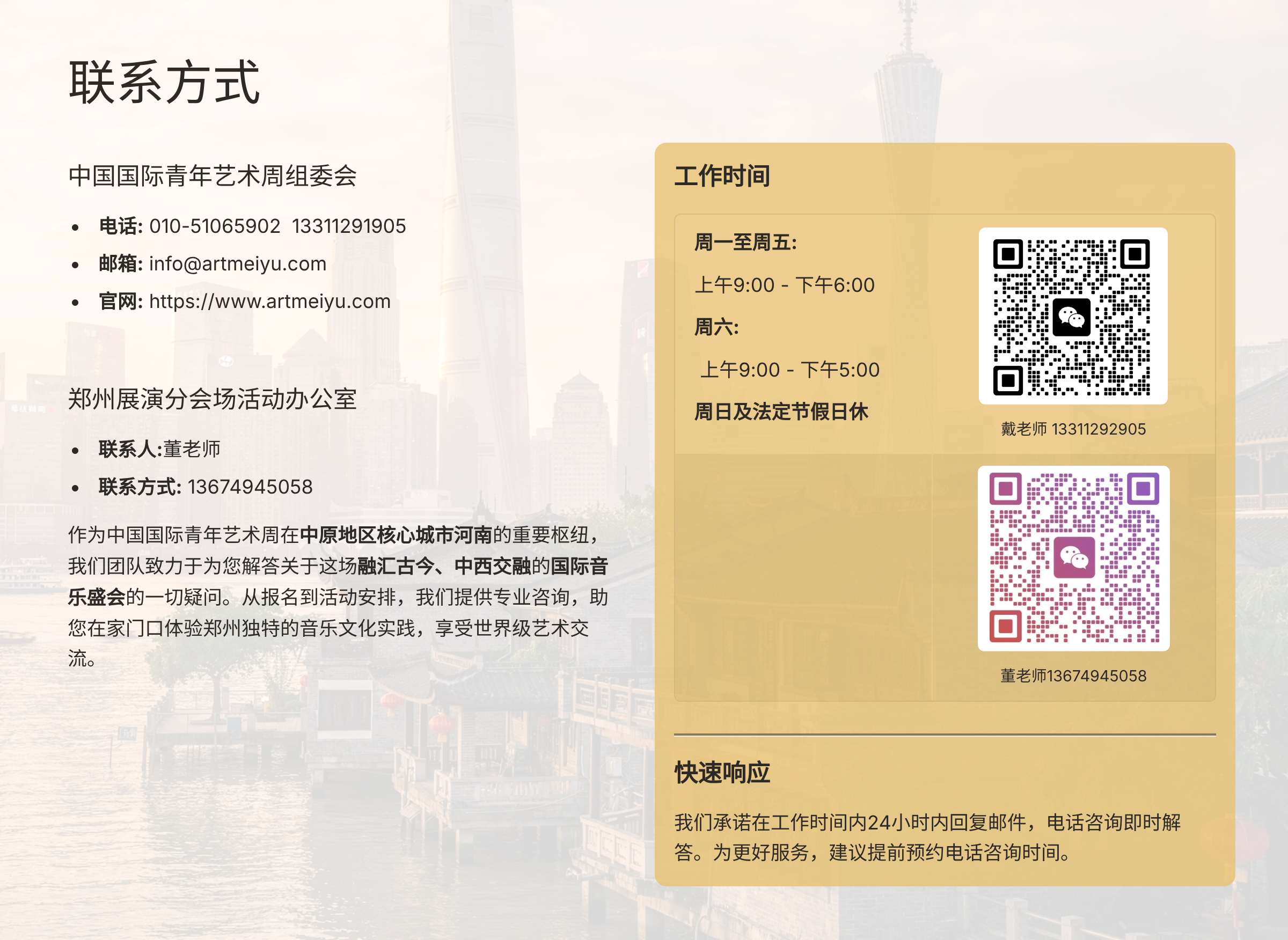Click 周日及法定节假日休 text
1288x940 pixels.
pos(781,412)
